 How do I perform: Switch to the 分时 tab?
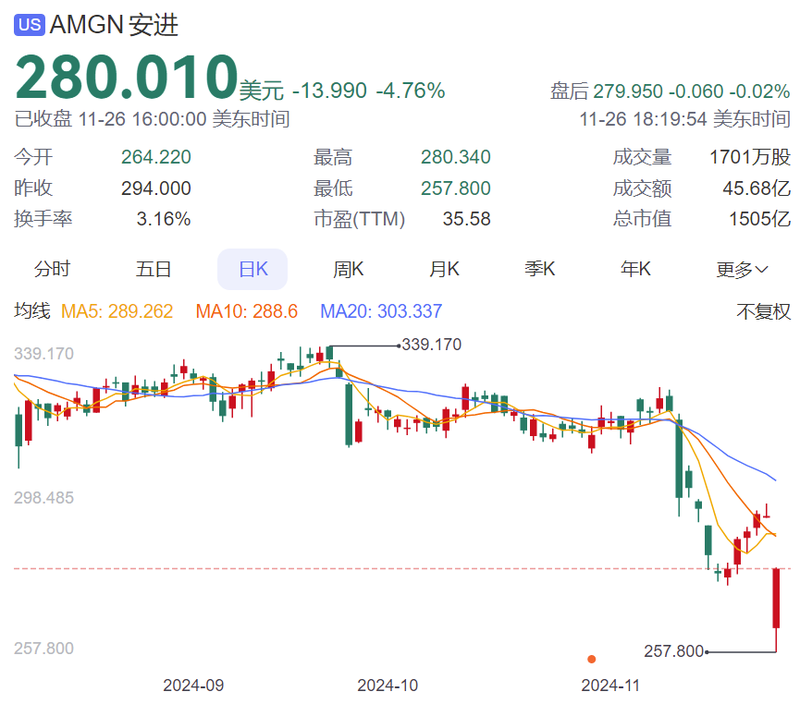point(53,269)
